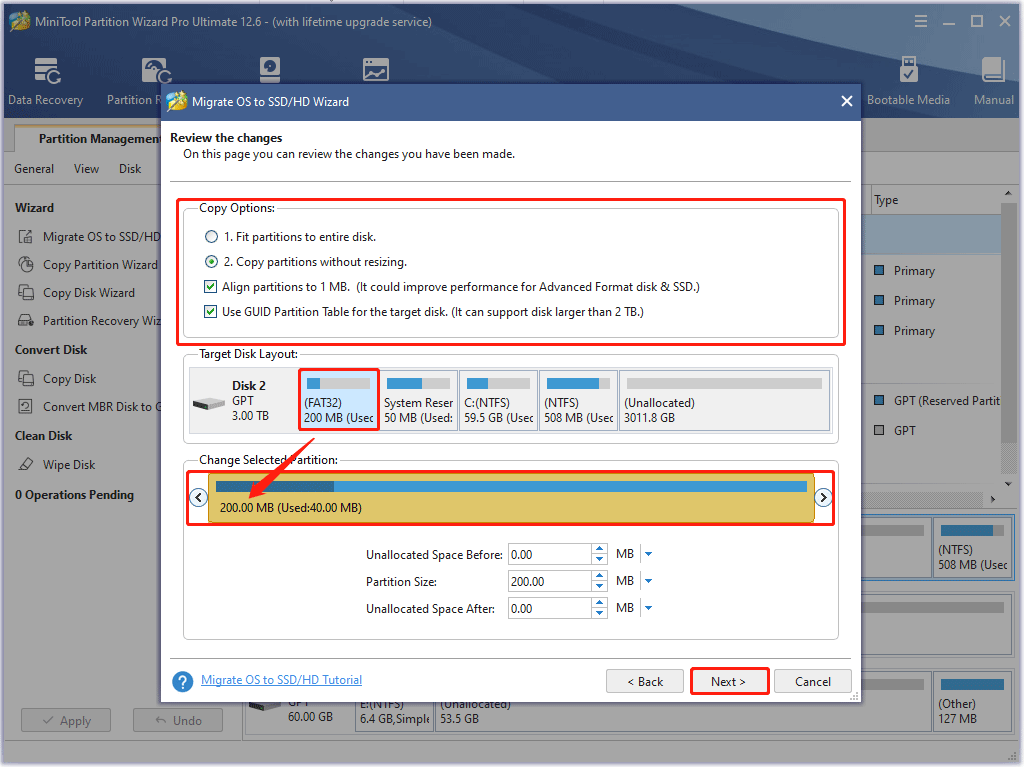Image resolution: width=1025 pixels, height=767 pixels.
Task: Click the blue help question mark icon
Action: (x=182, y=681)
